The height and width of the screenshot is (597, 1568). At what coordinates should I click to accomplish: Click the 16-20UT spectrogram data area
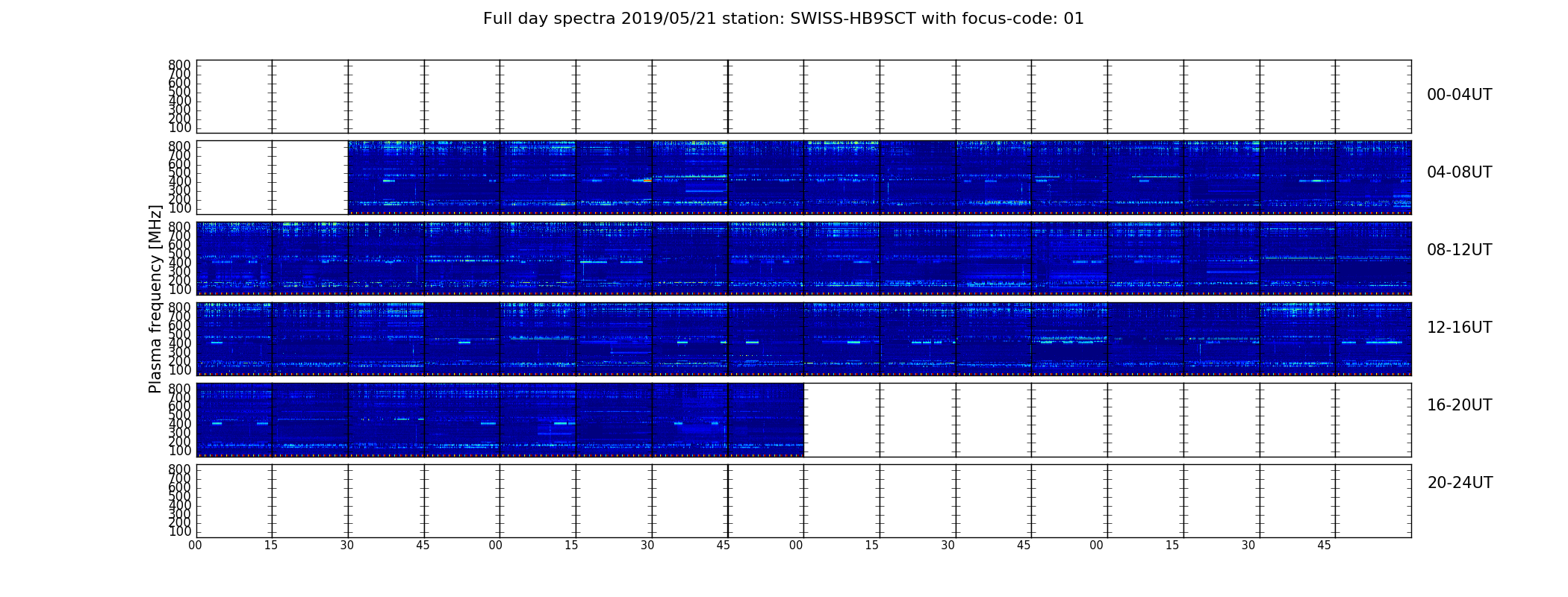(500, 419)
